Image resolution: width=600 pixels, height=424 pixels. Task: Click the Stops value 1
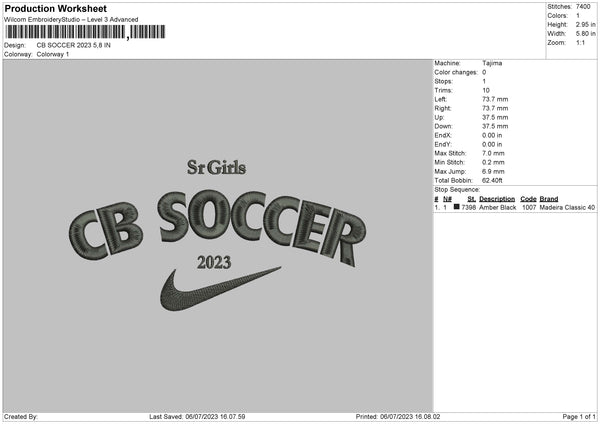pos(484,81)
